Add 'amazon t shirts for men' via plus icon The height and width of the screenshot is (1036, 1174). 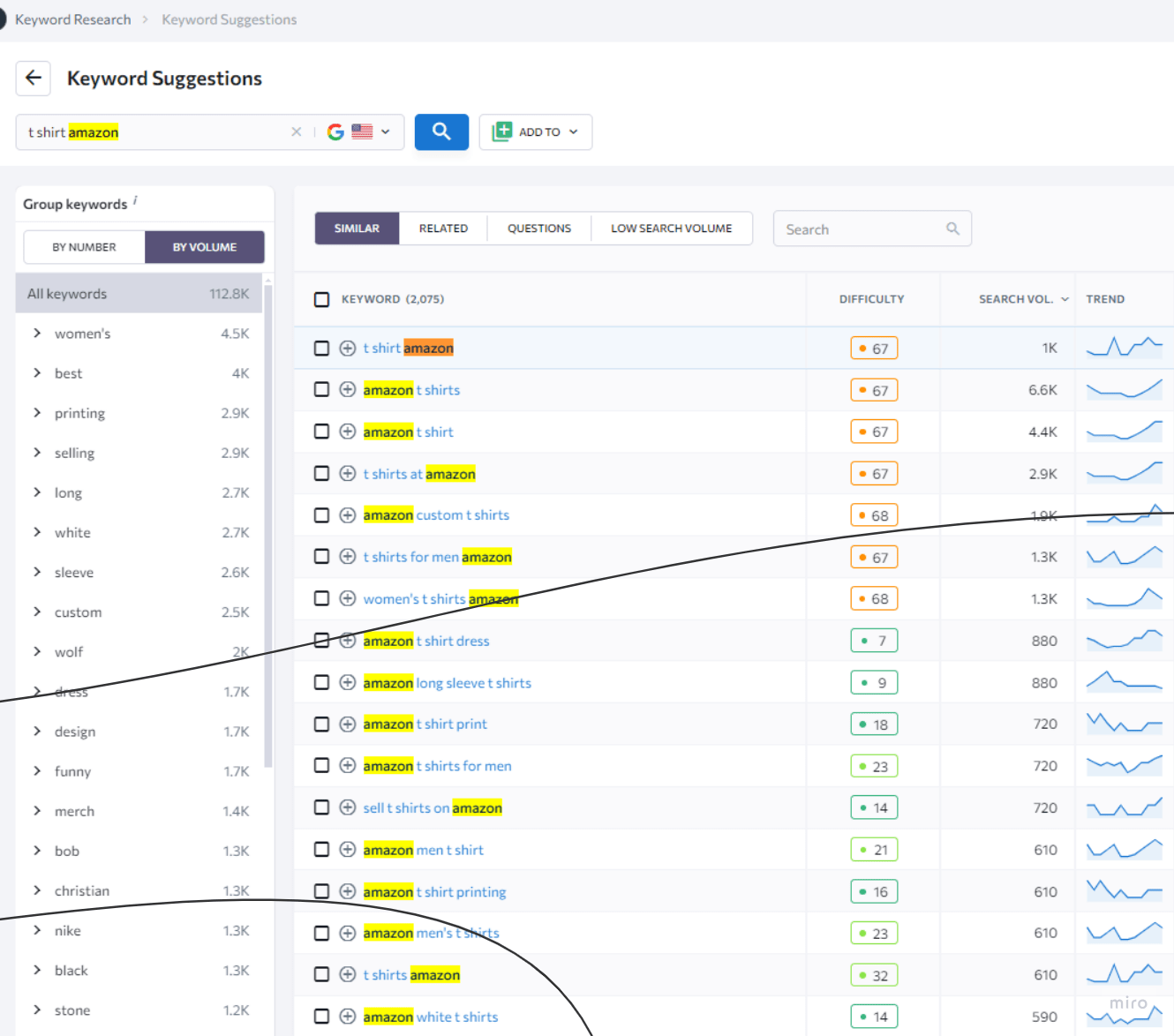click(348, 765)
